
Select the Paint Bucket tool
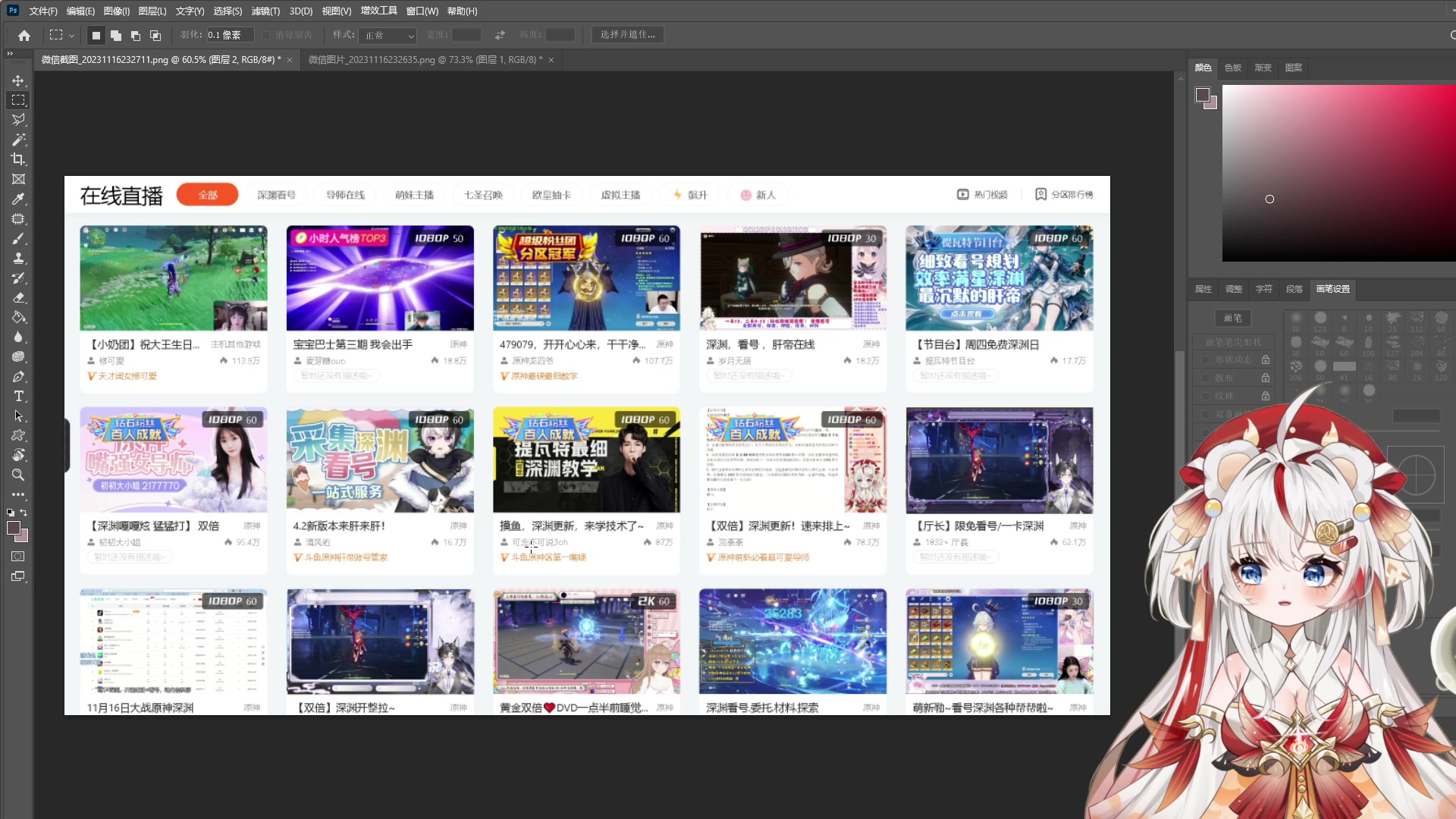coord(18,317)
